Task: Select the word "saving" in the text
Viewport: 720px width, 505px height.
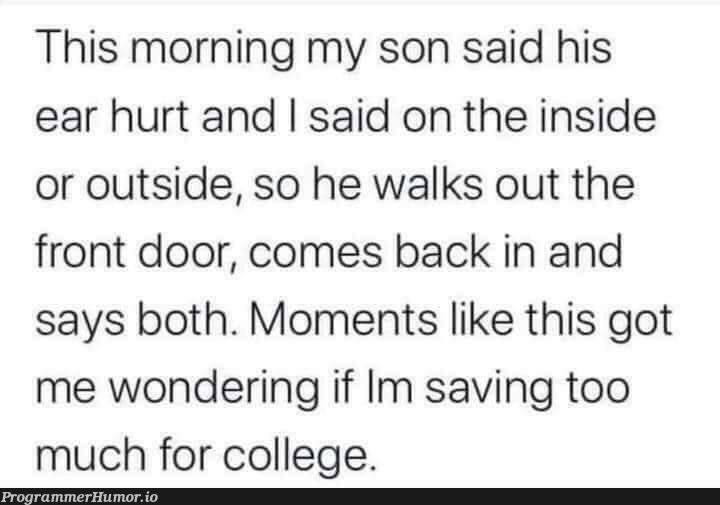Action: 489,389
